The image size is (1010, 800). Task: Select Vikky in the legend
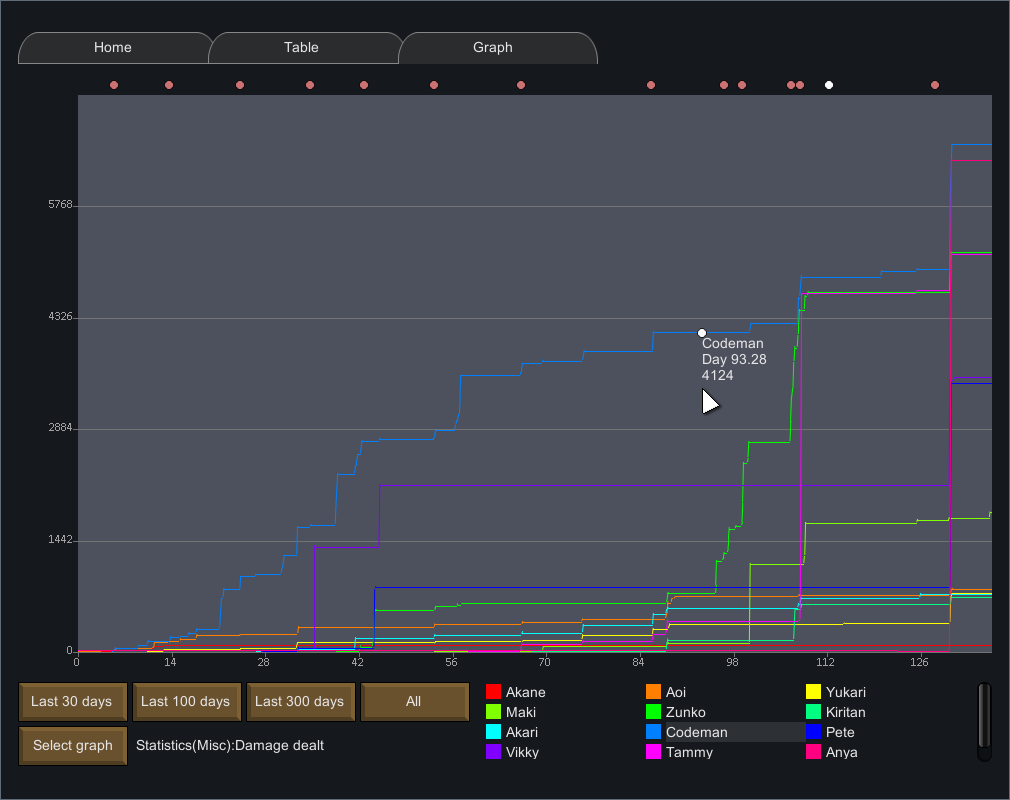[x=522, y=752]
